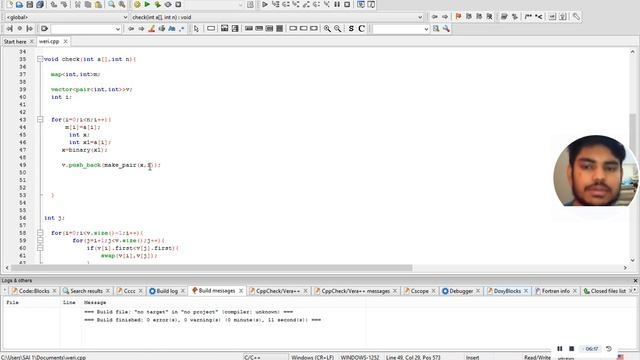The height and width of the screenshot is (360, 640).
Task: Click the Toggle bookmark flag icon
Action: click(458, 17)
